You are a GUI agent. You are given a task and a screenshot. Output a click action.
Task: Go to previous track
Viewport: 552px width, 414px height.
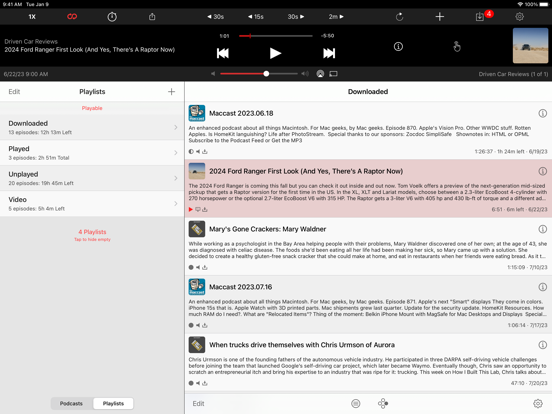tap(223, 53)
